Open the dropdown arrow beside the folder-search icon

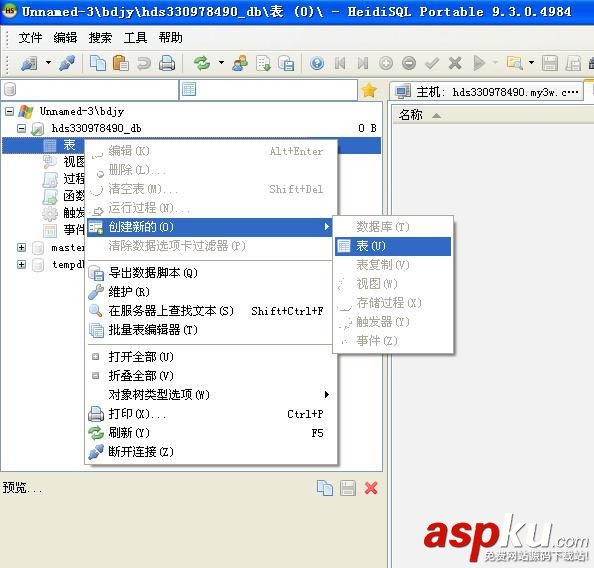click(531, 62)
